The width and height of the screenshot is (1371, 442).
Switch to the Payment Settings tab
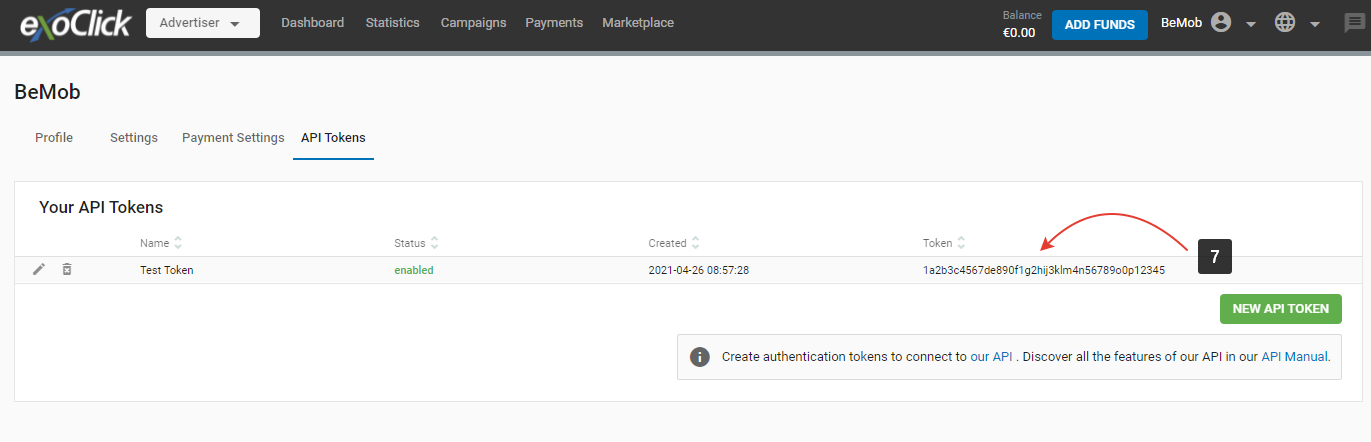(x=233, y=138)
